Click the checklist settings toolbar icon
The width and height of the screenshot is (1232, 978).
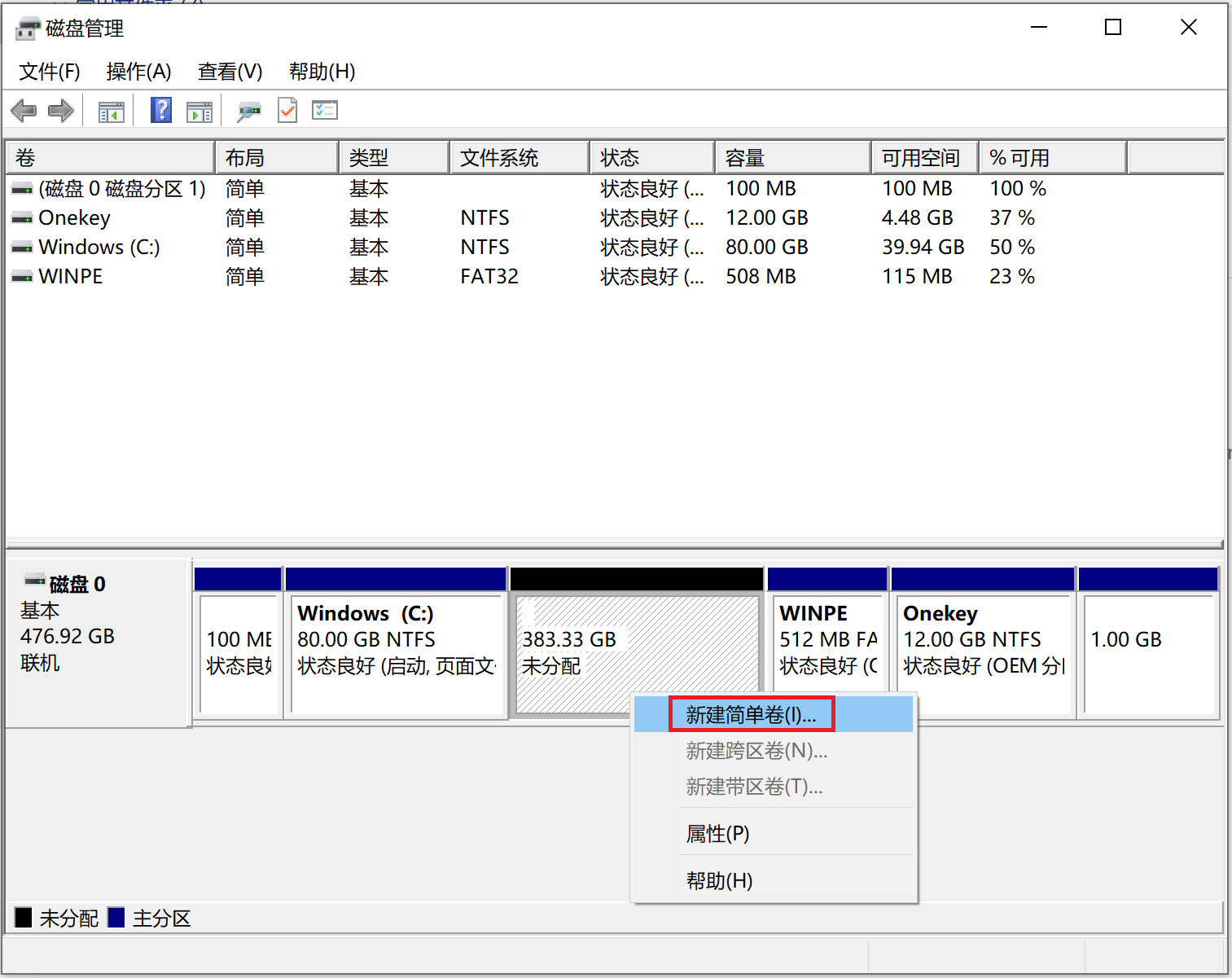(x=325, y=110)
